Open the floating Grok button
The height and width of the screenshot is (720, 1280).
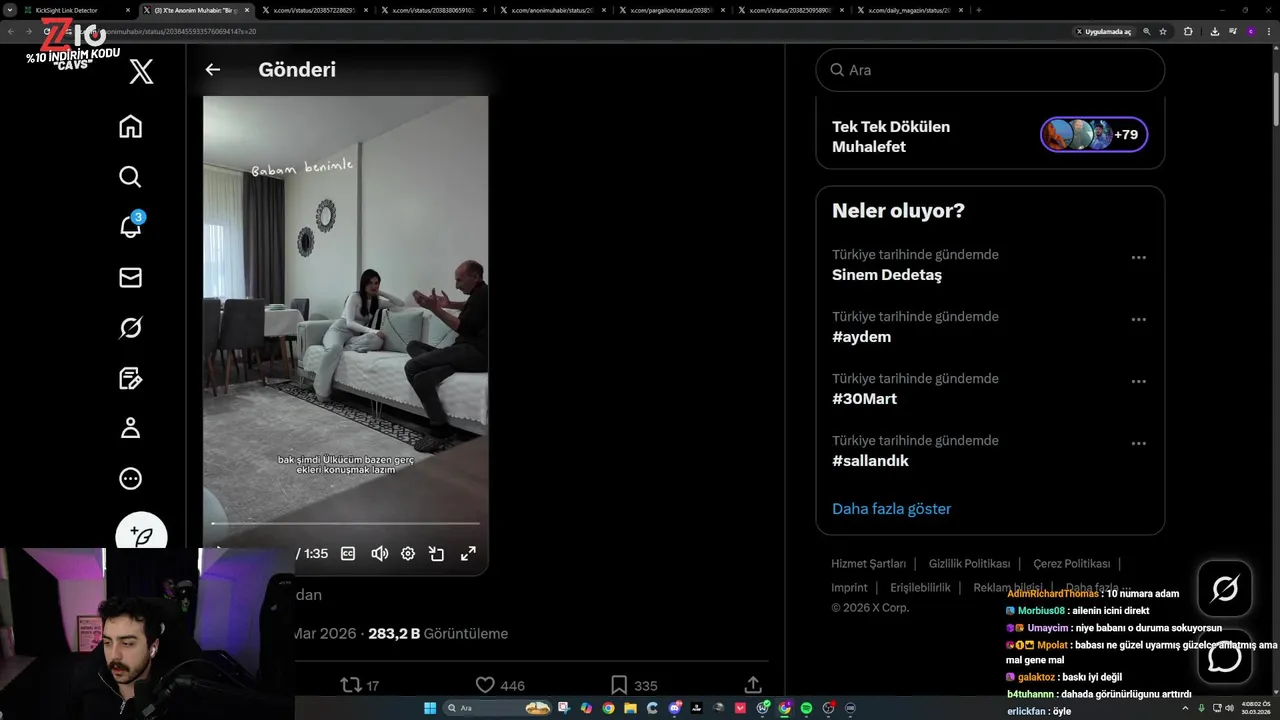tap(1224, 589)
